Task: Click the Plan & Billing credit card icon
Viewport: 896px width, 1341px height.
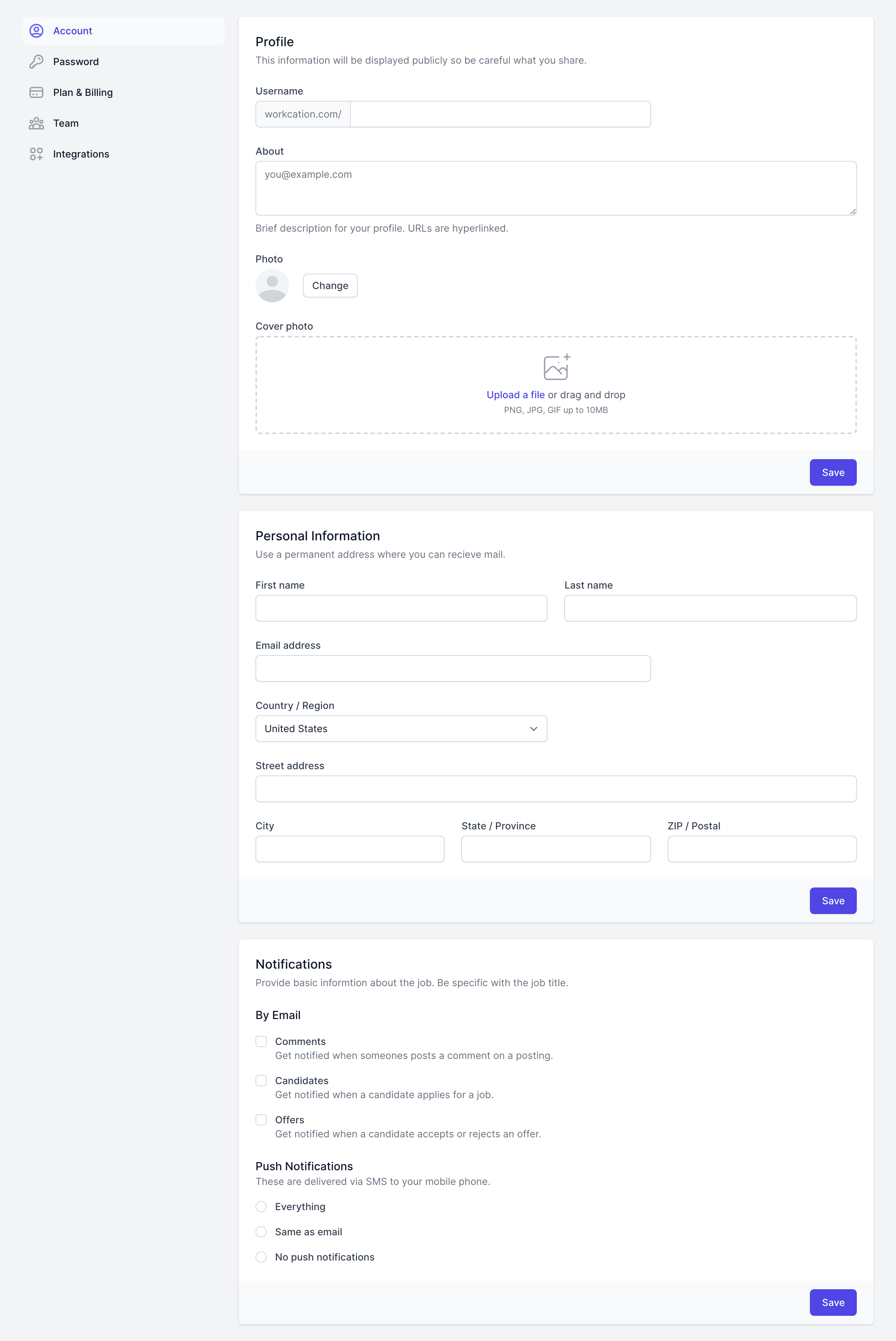Action: [x=36, y=93]
